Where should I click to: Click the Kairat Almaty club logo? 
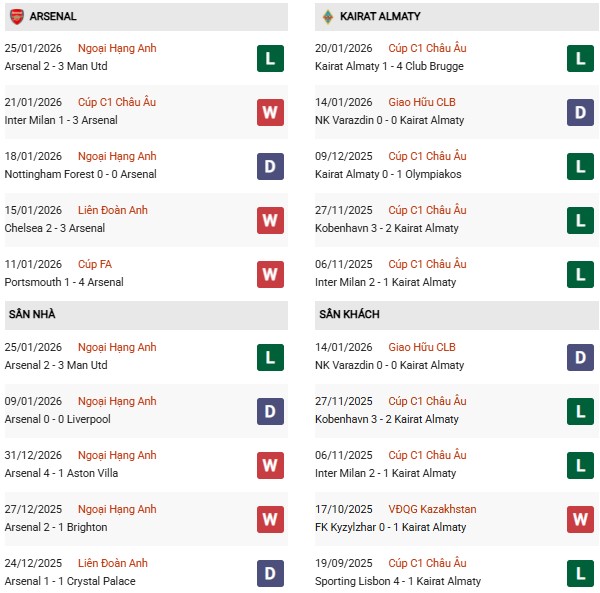(327, 16)
